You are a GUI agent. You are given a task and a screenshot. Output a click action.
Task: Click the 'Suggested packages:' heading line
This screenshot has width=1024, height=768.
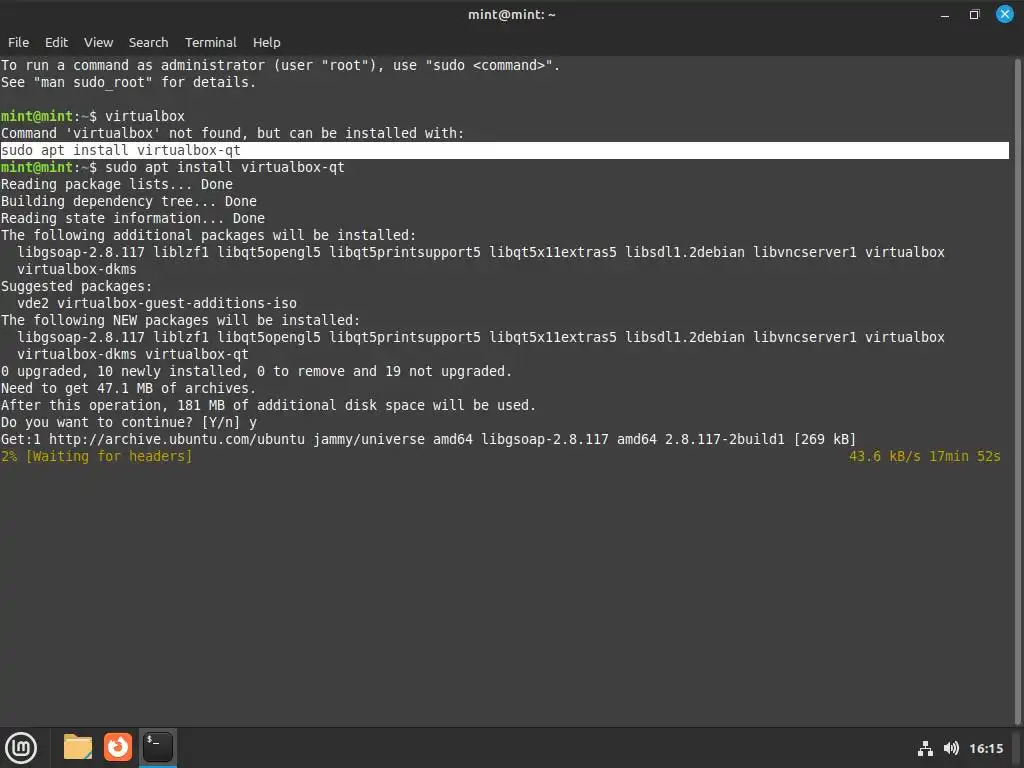[76, 286]
